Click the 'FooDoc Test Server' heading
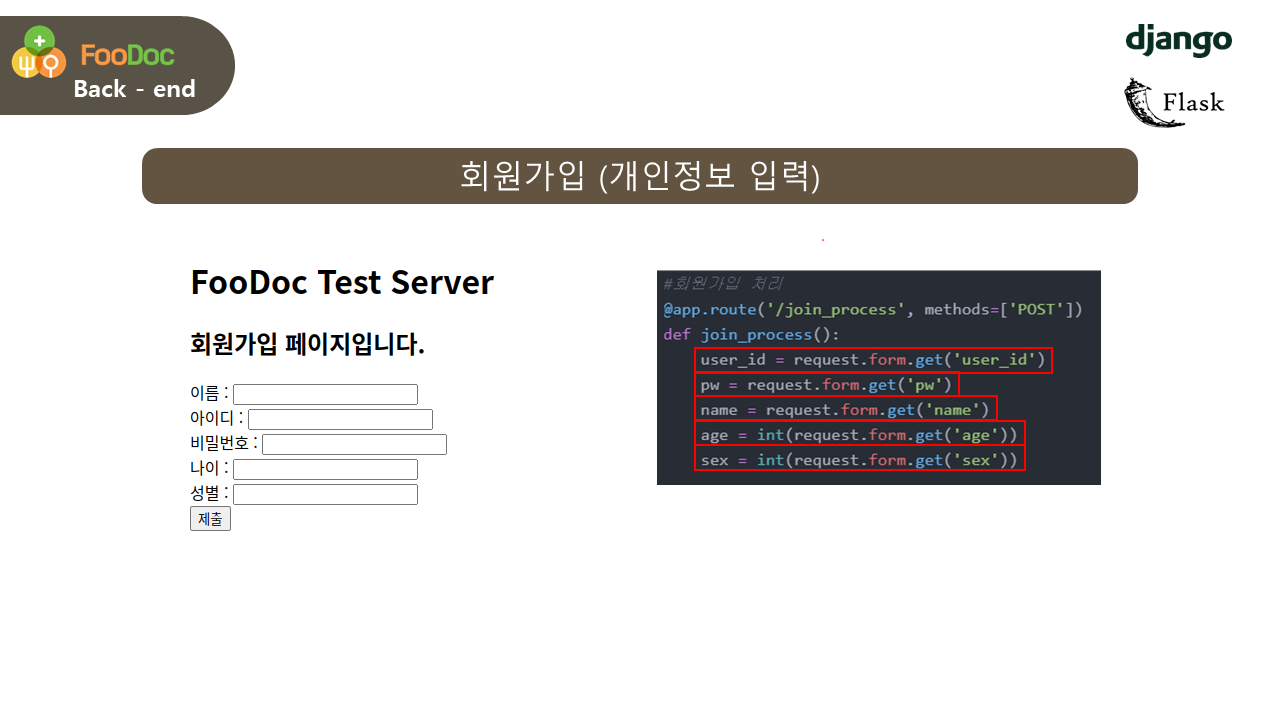 (x=342, y=282)
